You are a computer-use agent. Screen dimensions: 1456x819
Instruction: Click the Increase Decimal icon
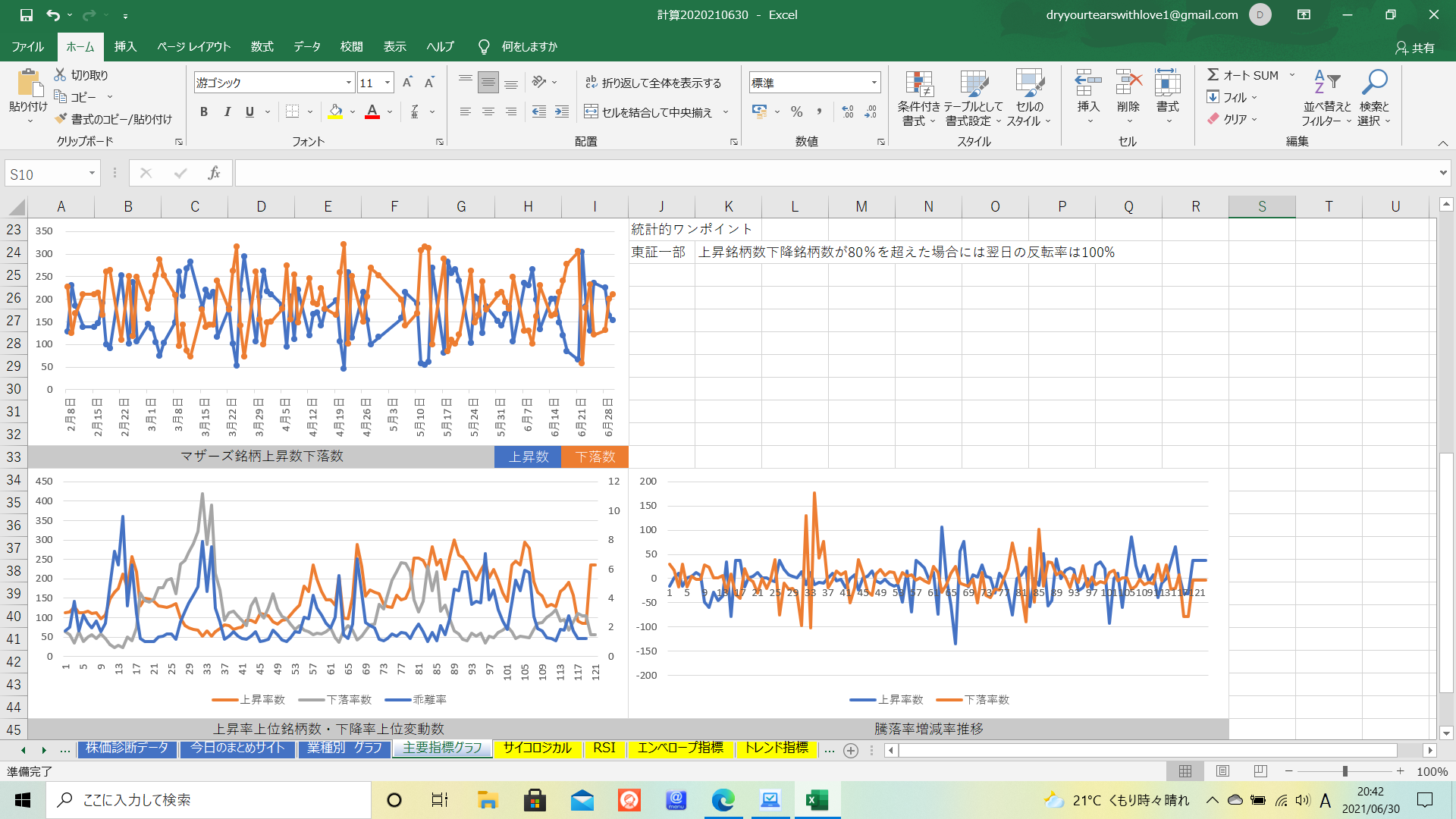pyautogui.click(x=848, y=112)
